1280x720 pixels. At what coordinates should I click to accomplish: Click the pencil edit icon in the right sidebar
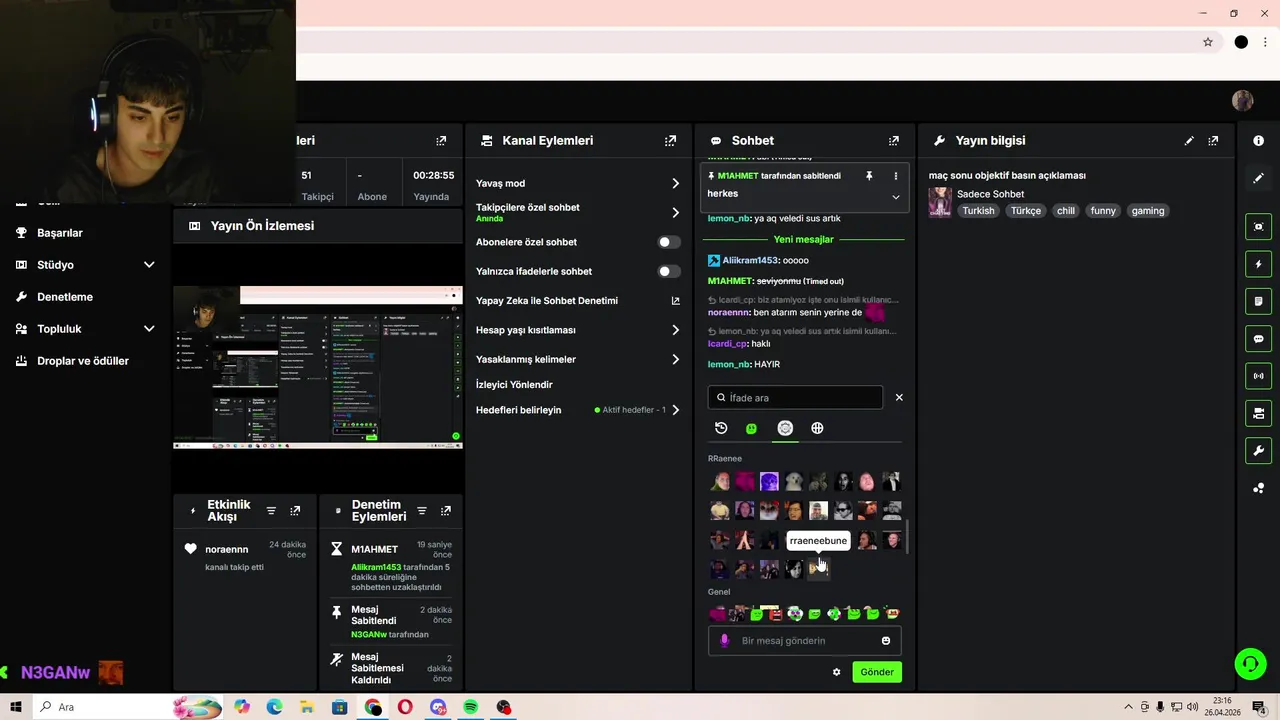pos(1258,178)
